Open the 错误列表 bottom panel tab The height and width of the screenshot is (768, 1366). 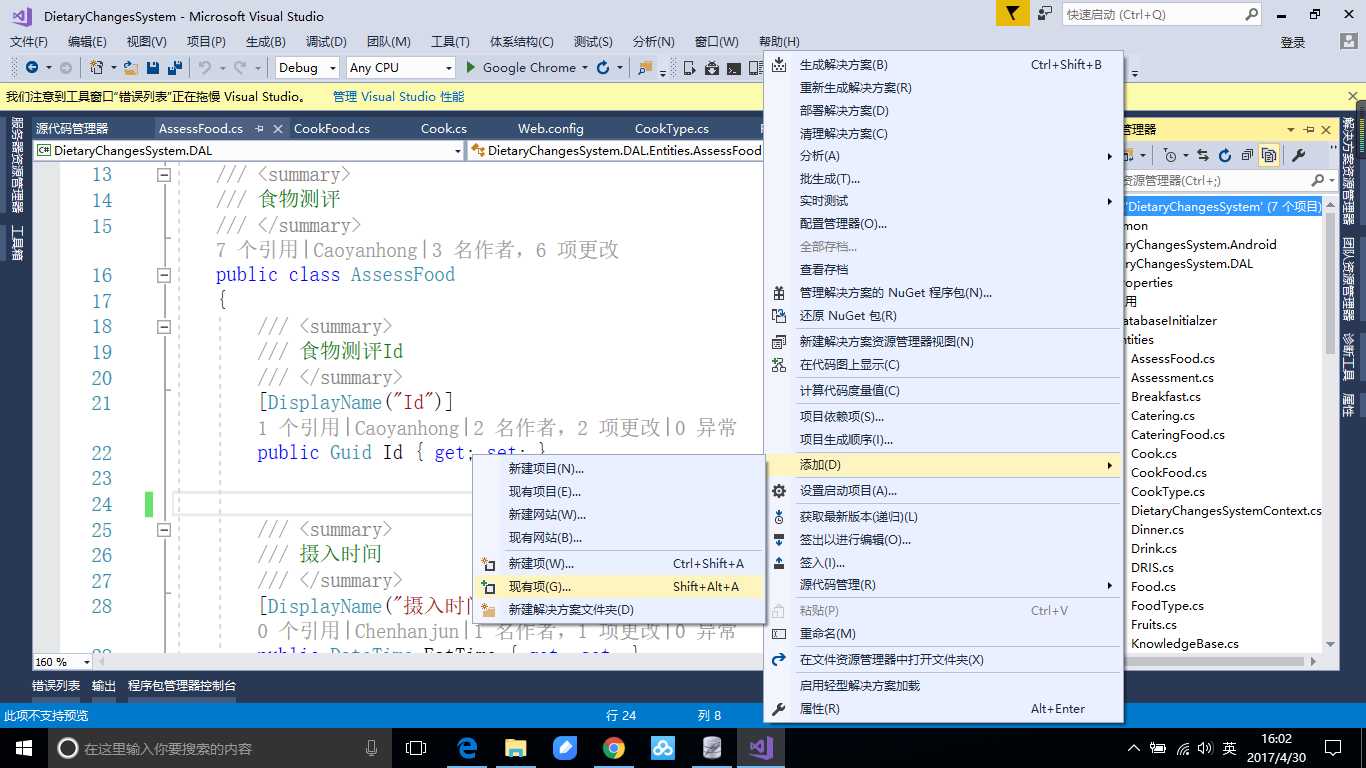[56, 686]
